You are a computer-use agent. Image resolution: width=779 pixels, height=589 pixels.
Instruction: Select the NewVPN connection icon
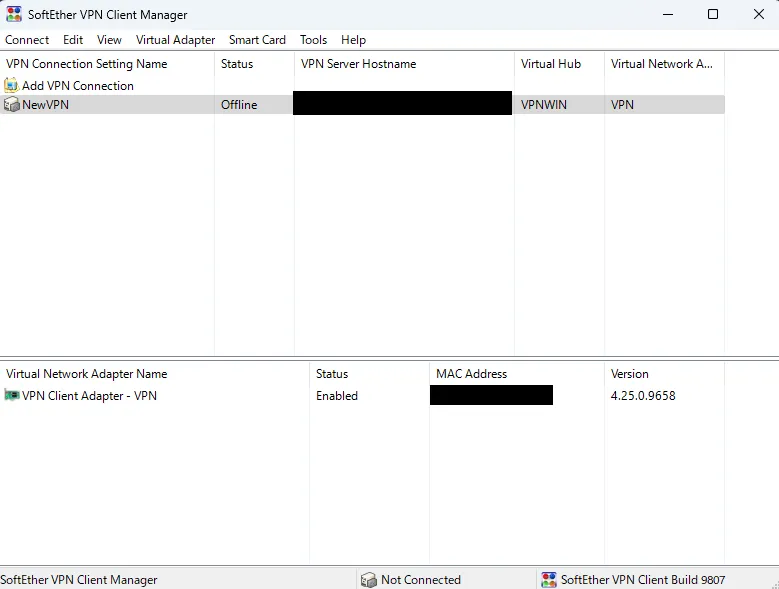click(x=11, y=104)
